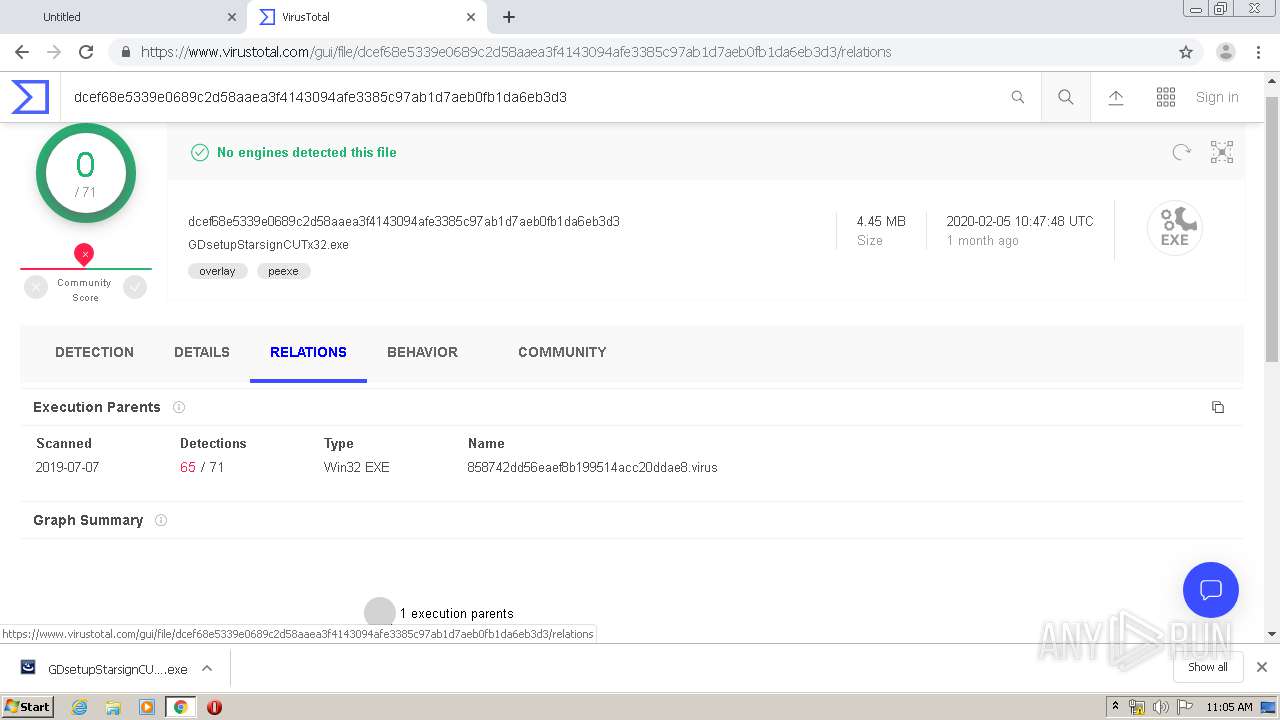The width and height of the screenshot is (1280, 720).
Task: Click the site padlock icon
Action: click(x=125, y=52)
